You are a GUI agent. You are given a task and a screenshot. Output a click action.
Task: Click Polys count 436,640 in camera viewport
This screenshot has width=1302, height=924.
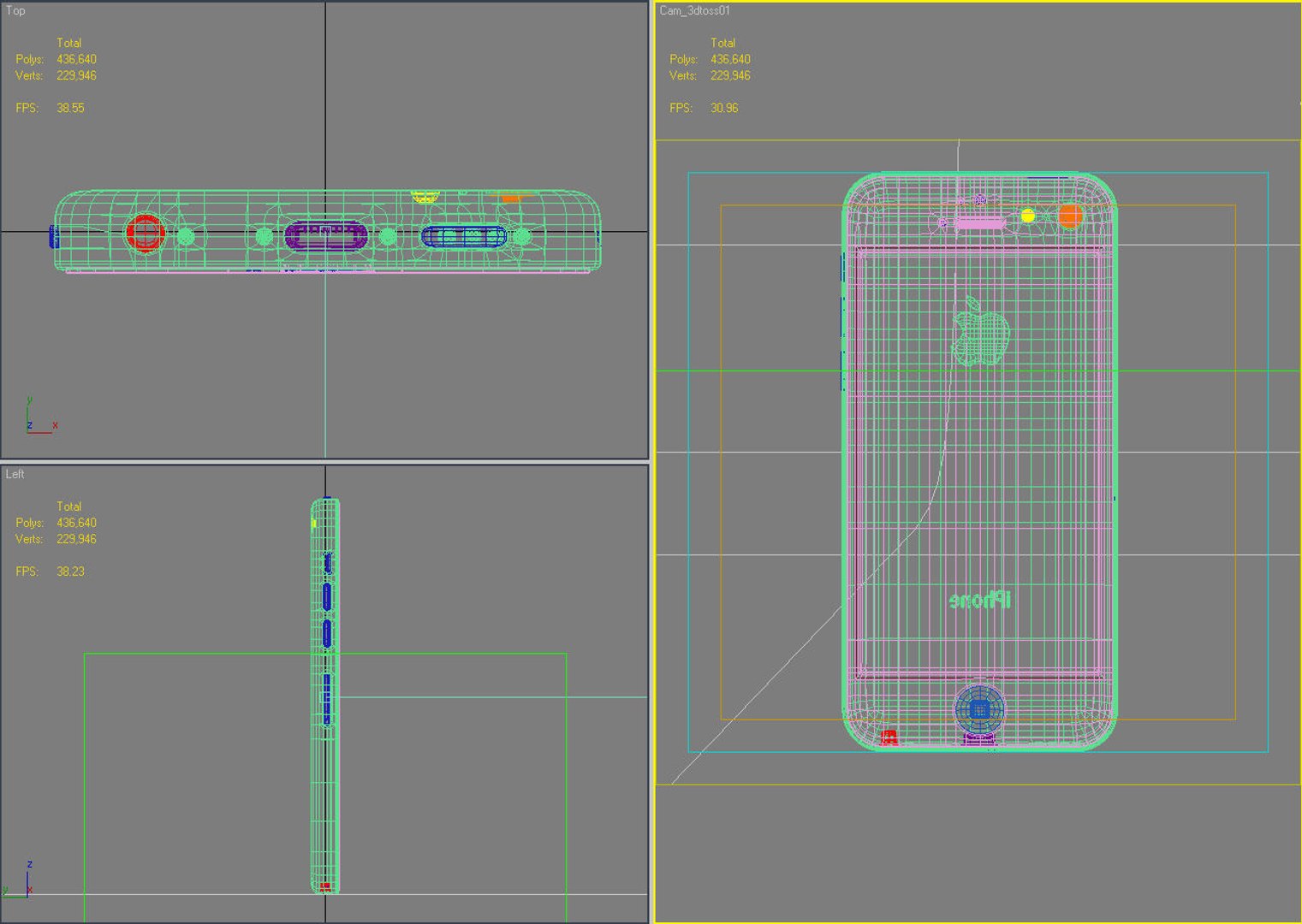(x=730, y=59)
